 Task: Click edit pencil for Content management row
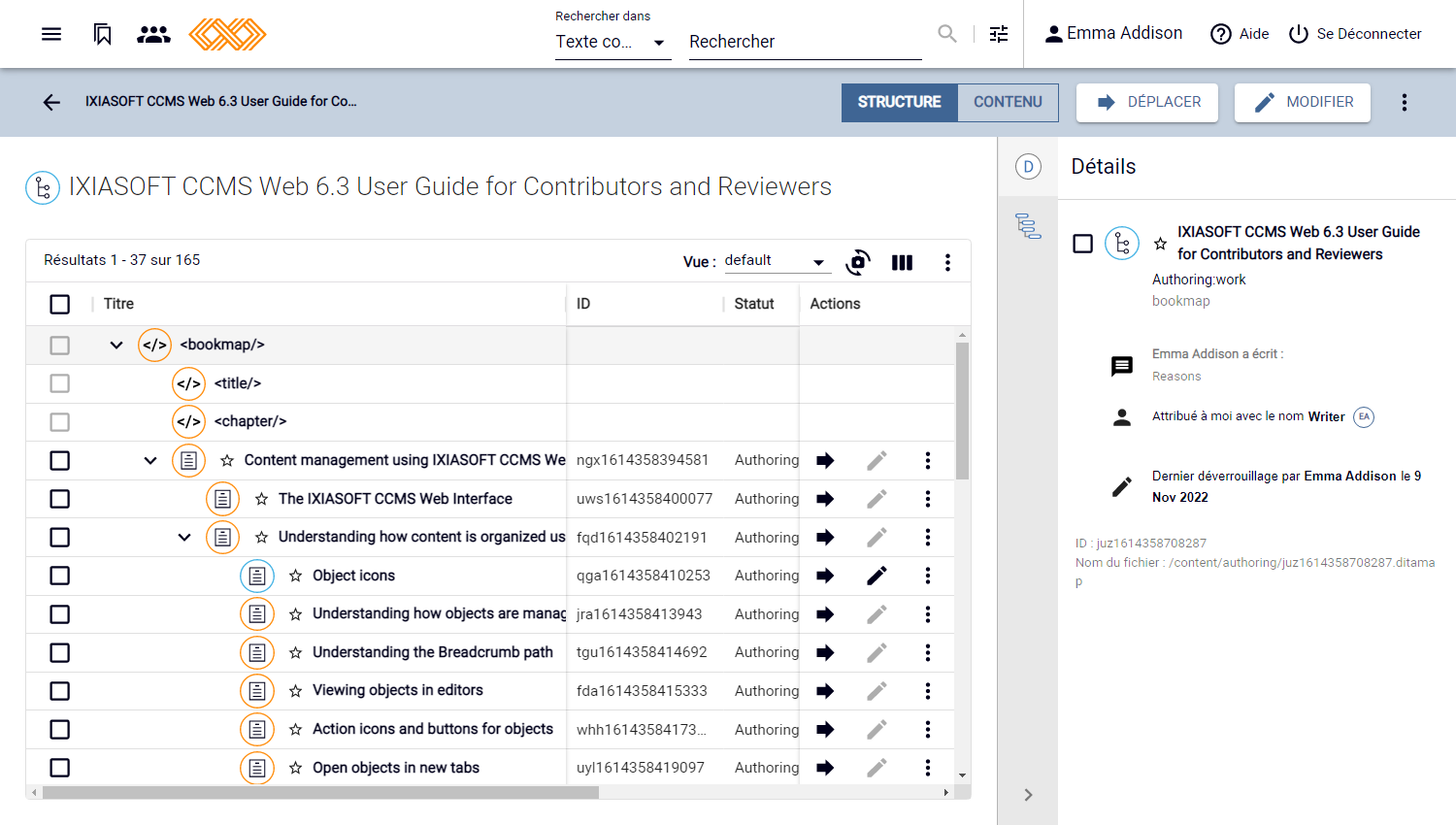click(877, 460)
